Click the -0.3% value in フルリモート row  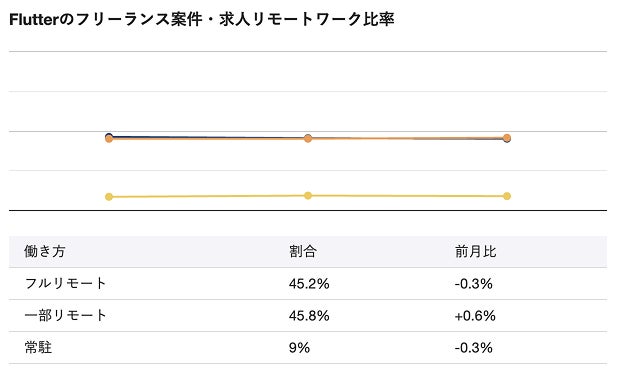473,284
